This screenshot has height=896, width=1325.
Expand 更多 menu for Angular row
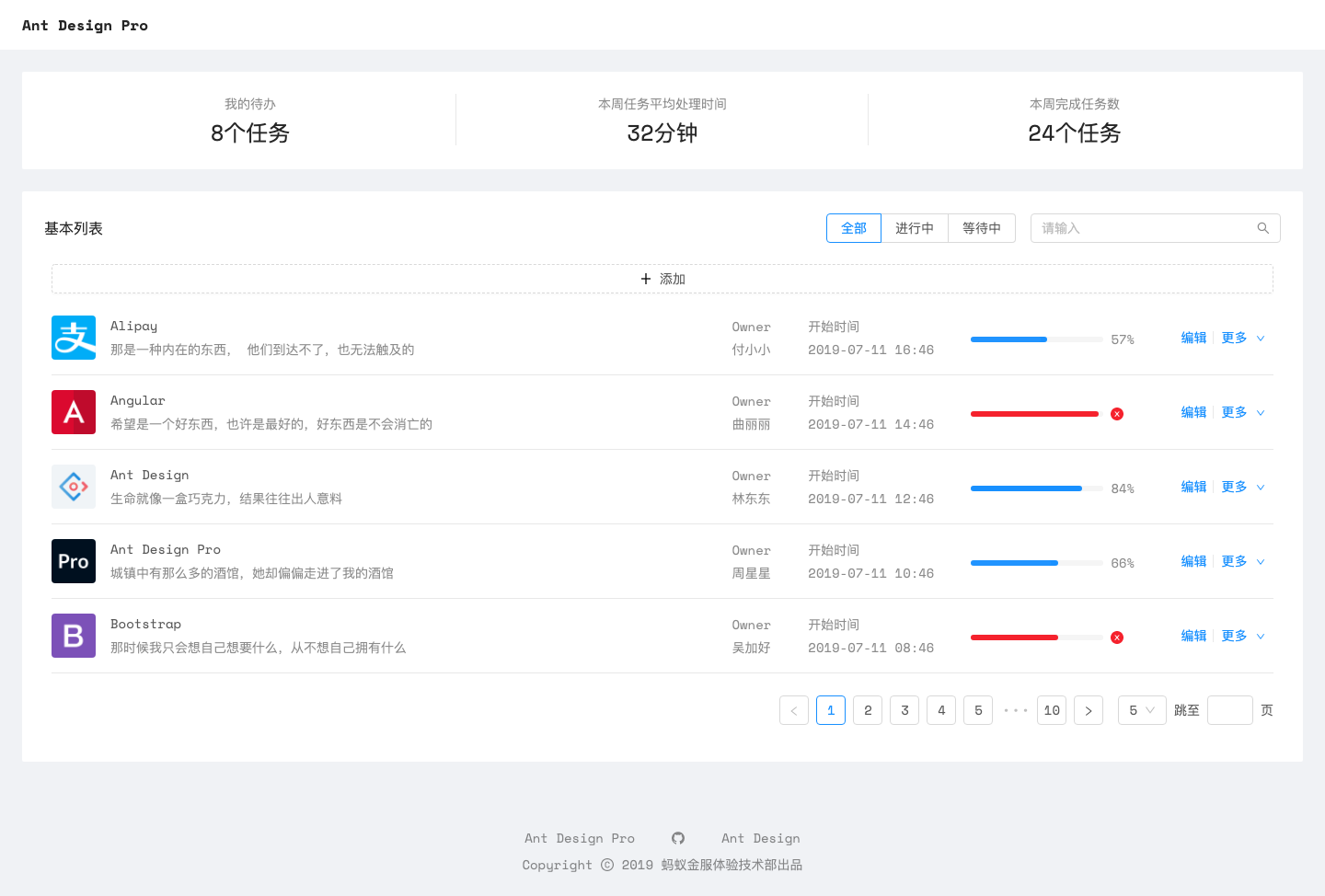[1243, 412]
